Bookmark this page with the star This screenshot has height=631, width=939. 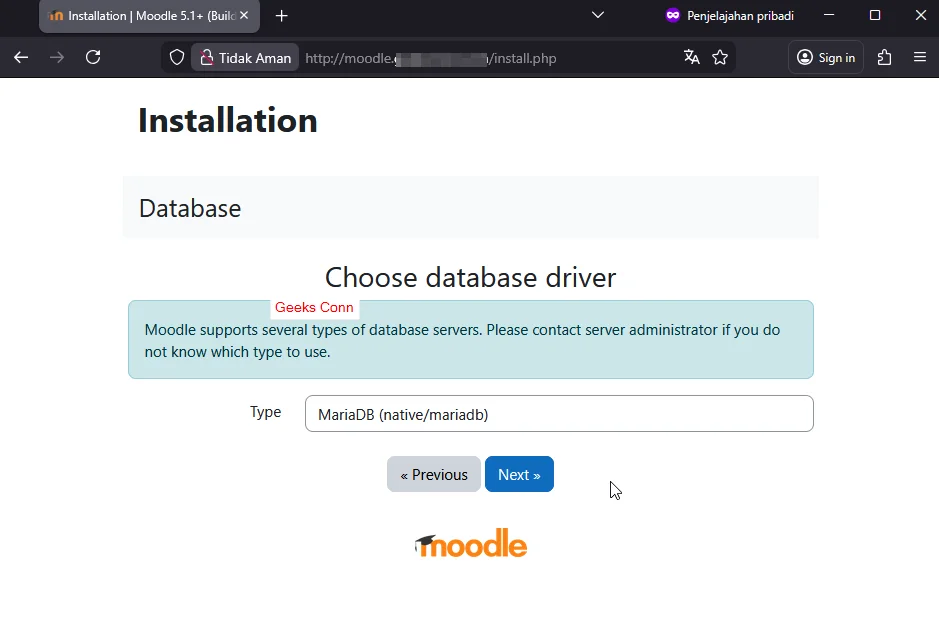coord(720,57)
